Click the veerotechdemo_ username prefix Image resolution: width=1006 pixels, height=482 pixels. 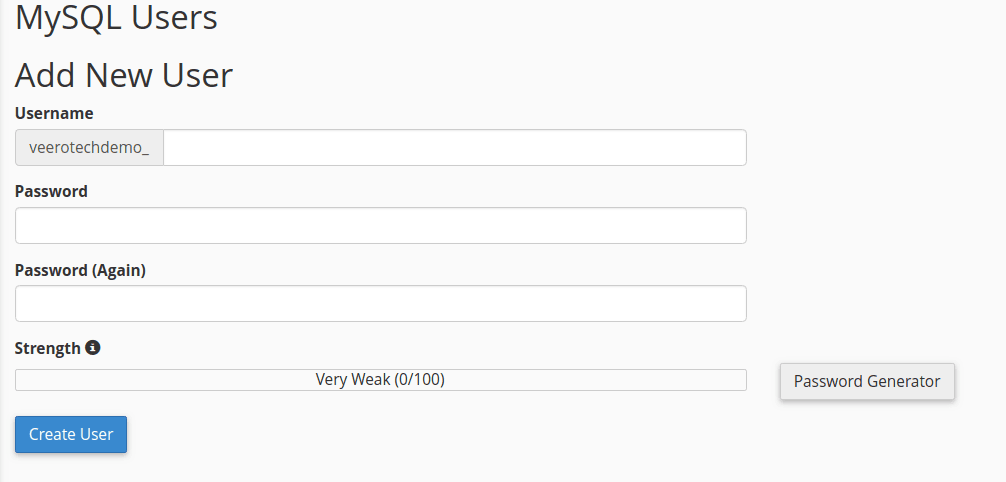(x=89, y=148)
